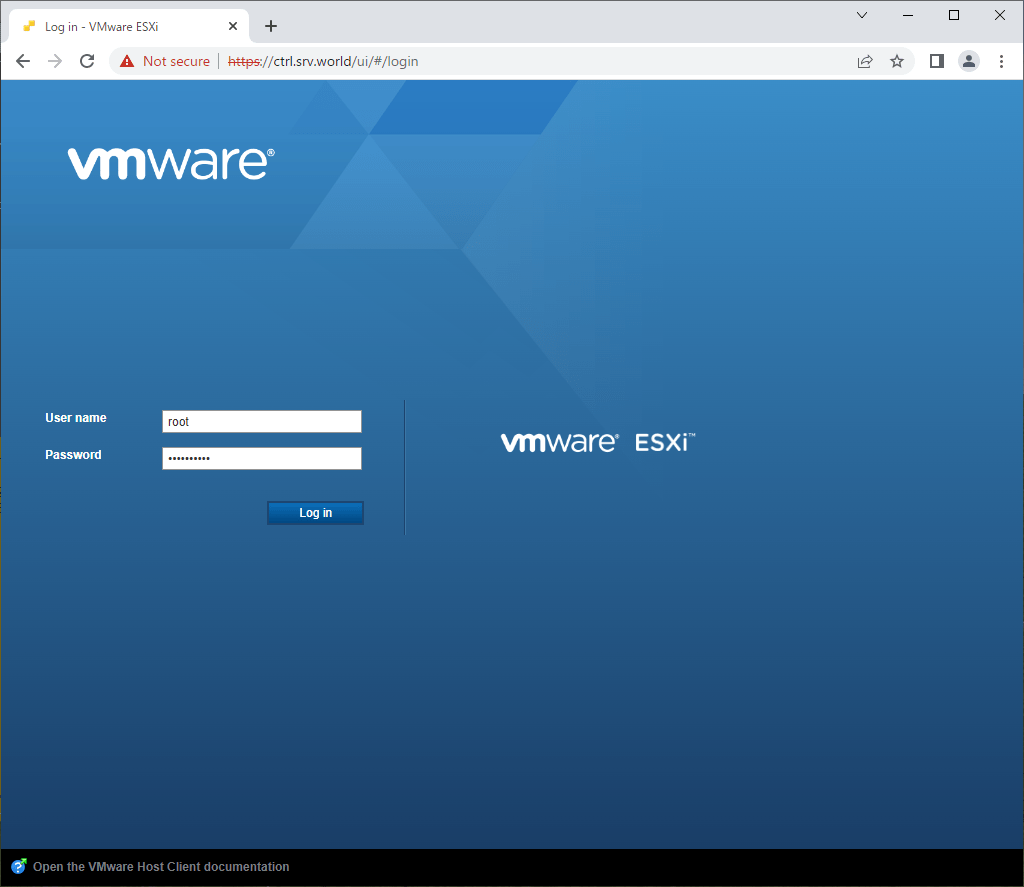Click inside the Password field
Viewport: 1024px width, 887px height.
tap(261, 458)
